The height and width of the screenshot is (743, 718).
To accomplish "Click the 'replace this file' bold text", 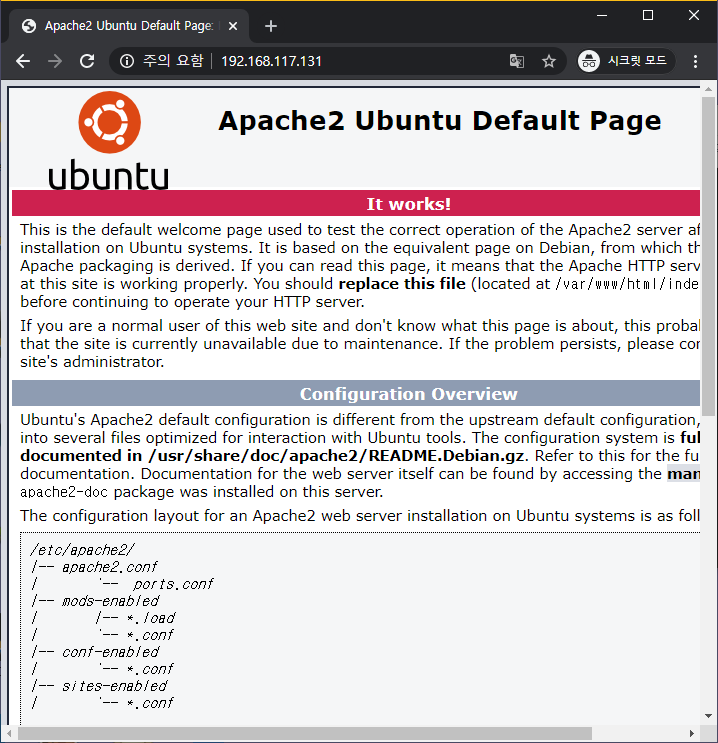I will click(x=402, y=284).
